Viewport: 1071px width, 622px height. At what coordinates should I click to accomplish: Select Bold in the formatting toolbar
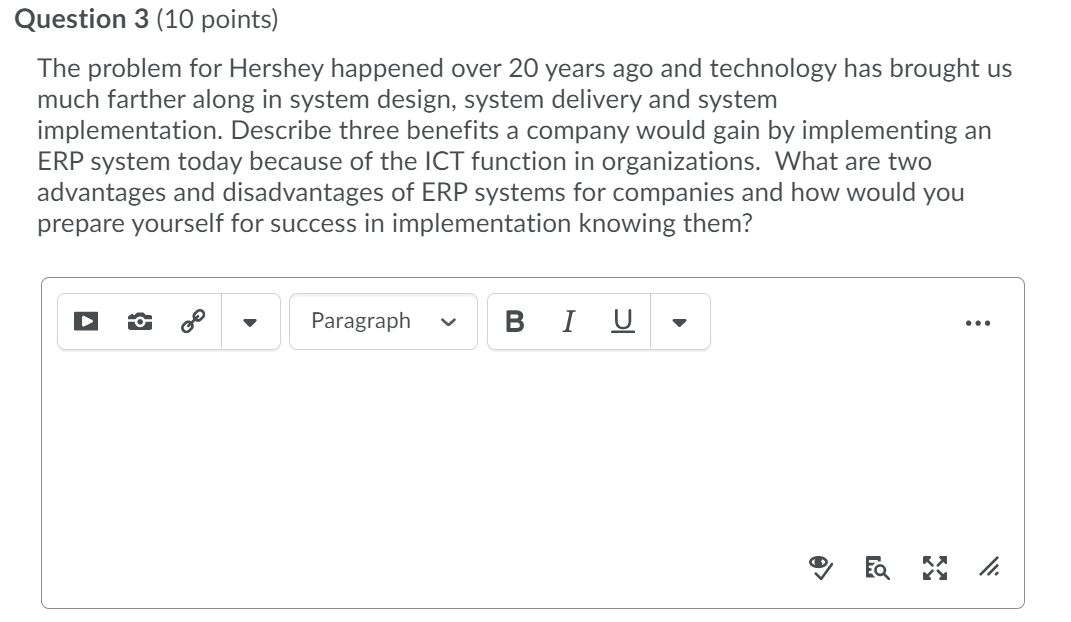513,321
